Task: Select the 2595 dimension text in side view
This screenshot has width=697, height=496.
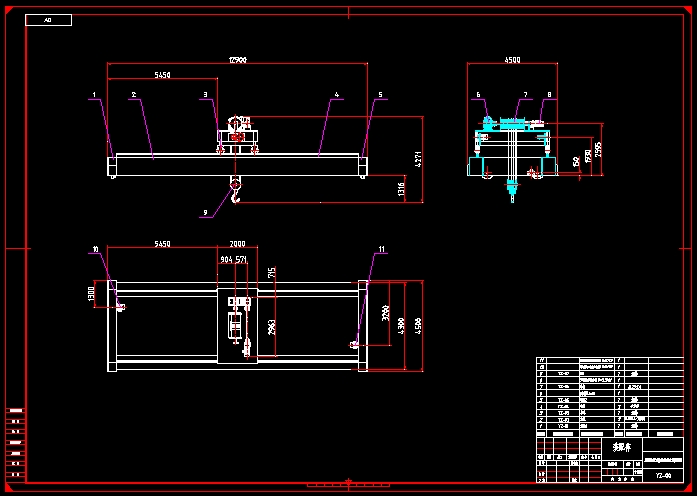Action: 599,149
